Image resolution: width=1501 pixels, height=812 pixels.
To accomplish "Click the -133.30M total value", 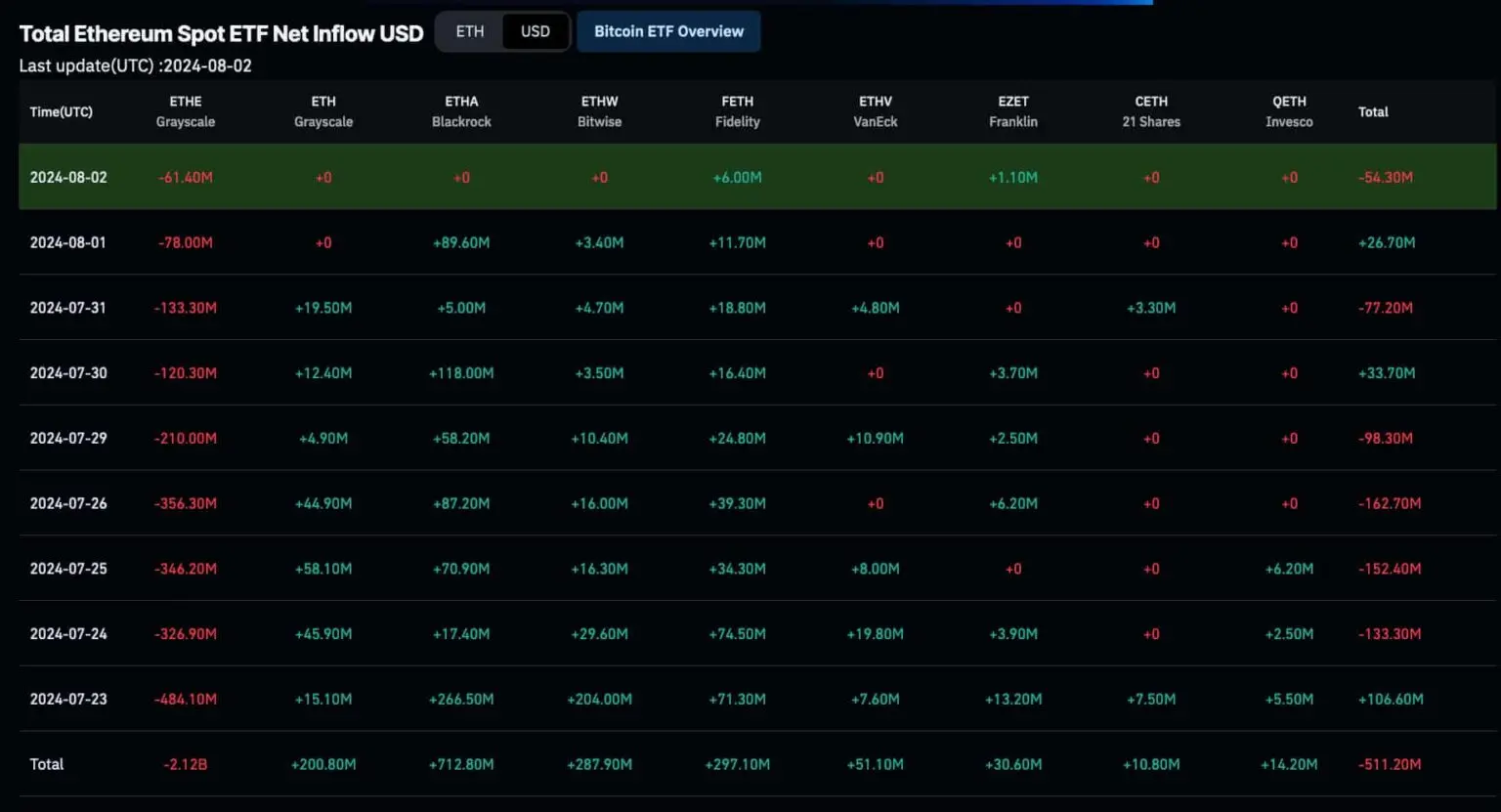I will click(1390, 634).
